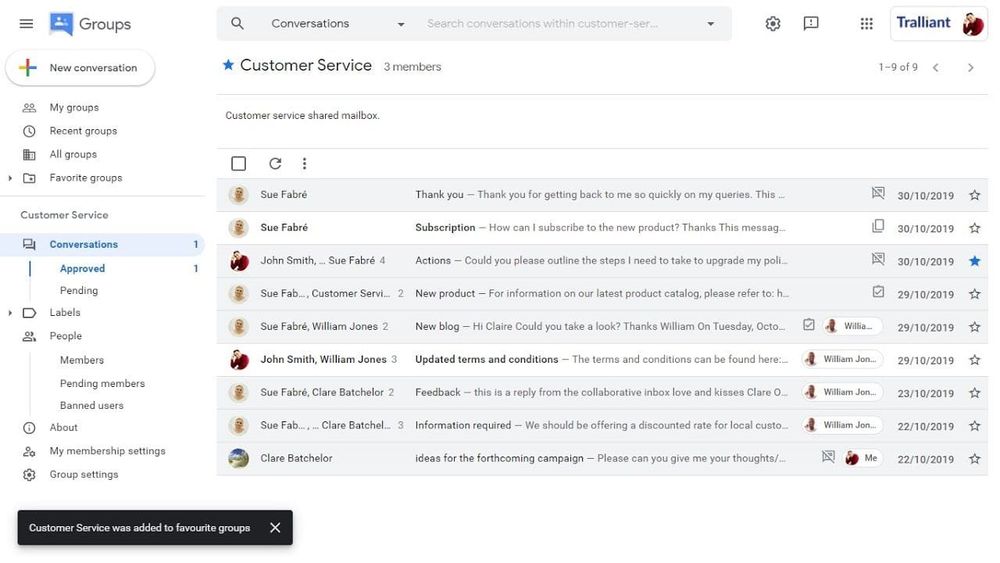Select Pending under Conversations
The width and height of the screenshot is (1000, 563).
click(79, 291)
